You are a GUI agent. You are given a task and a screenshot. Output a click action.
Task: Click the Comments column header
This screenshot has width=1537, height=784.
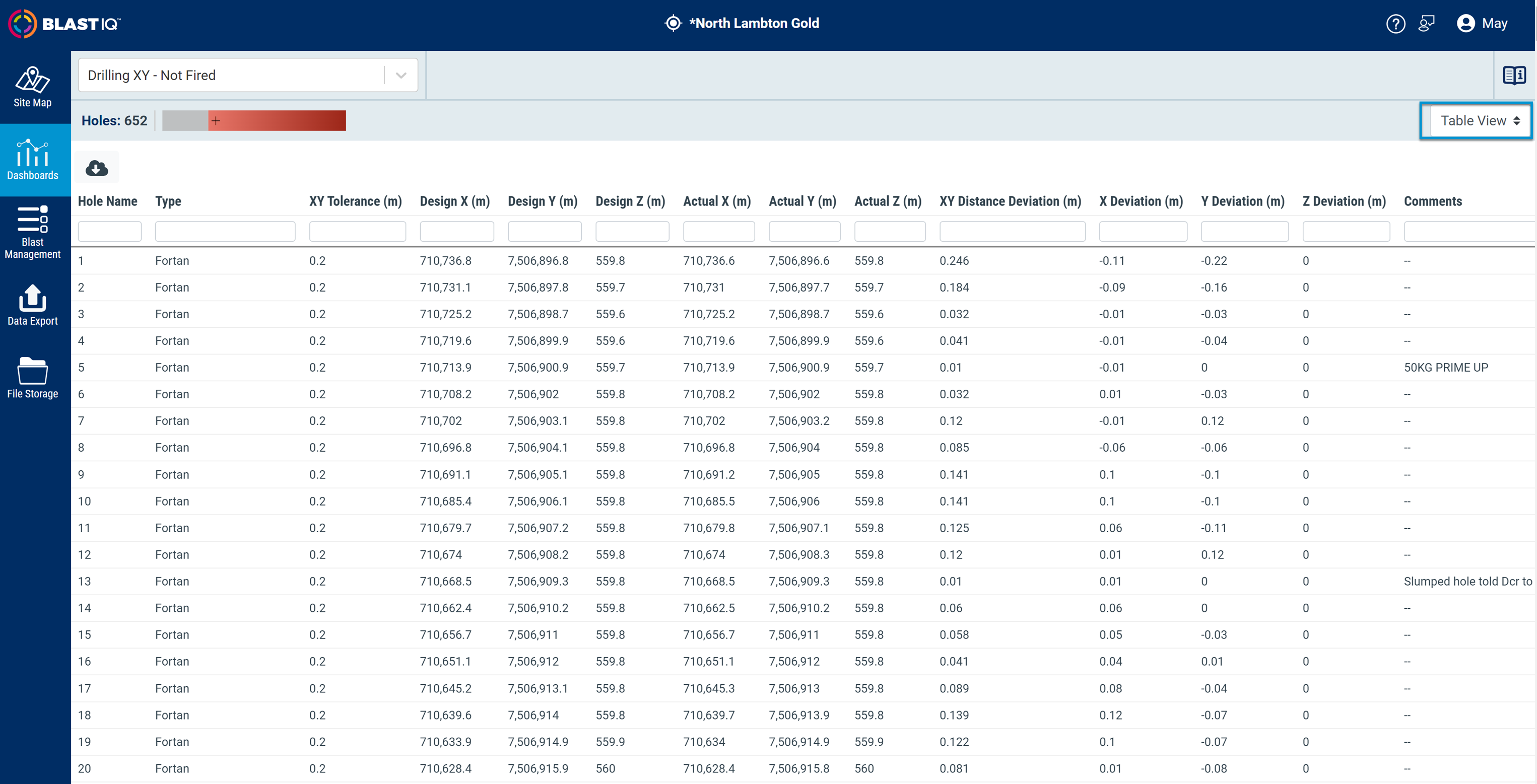[1433, 201]
